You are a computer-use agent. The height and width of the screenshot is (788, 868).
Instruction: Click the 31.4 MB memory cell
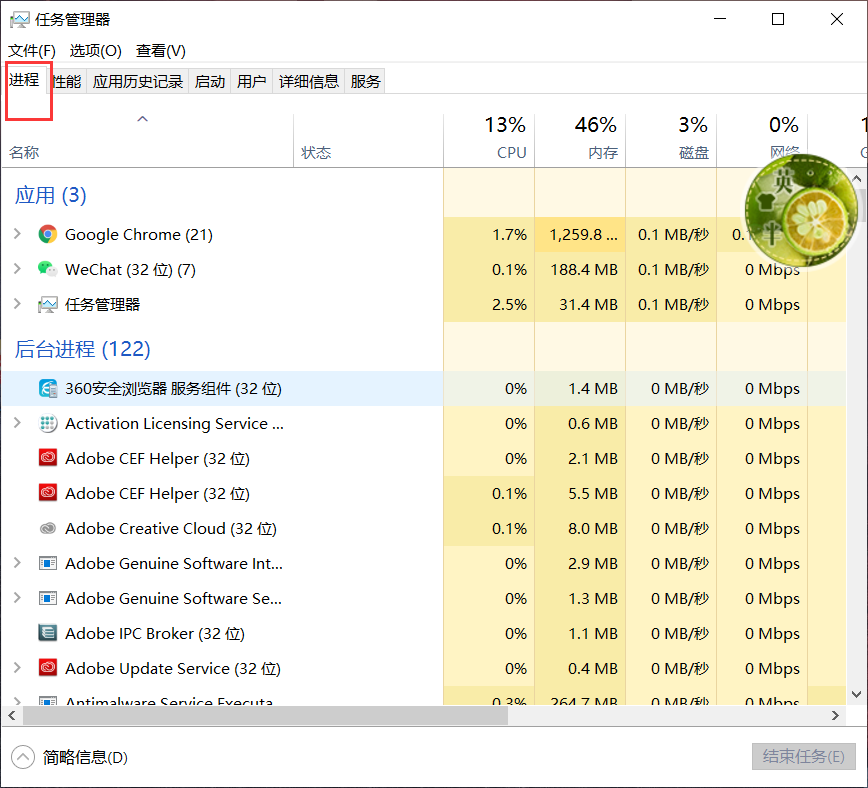[580, 305]
